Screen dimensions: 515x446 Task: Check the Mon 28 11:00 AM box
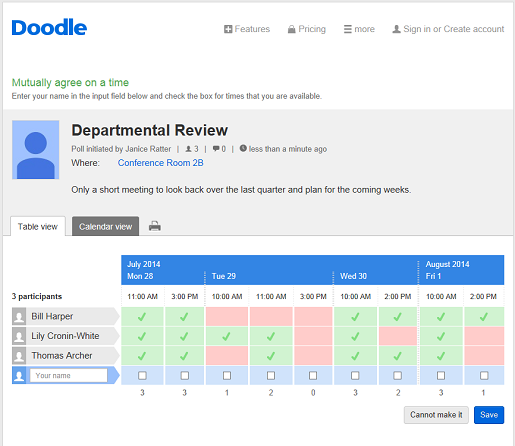pos(142,376)
